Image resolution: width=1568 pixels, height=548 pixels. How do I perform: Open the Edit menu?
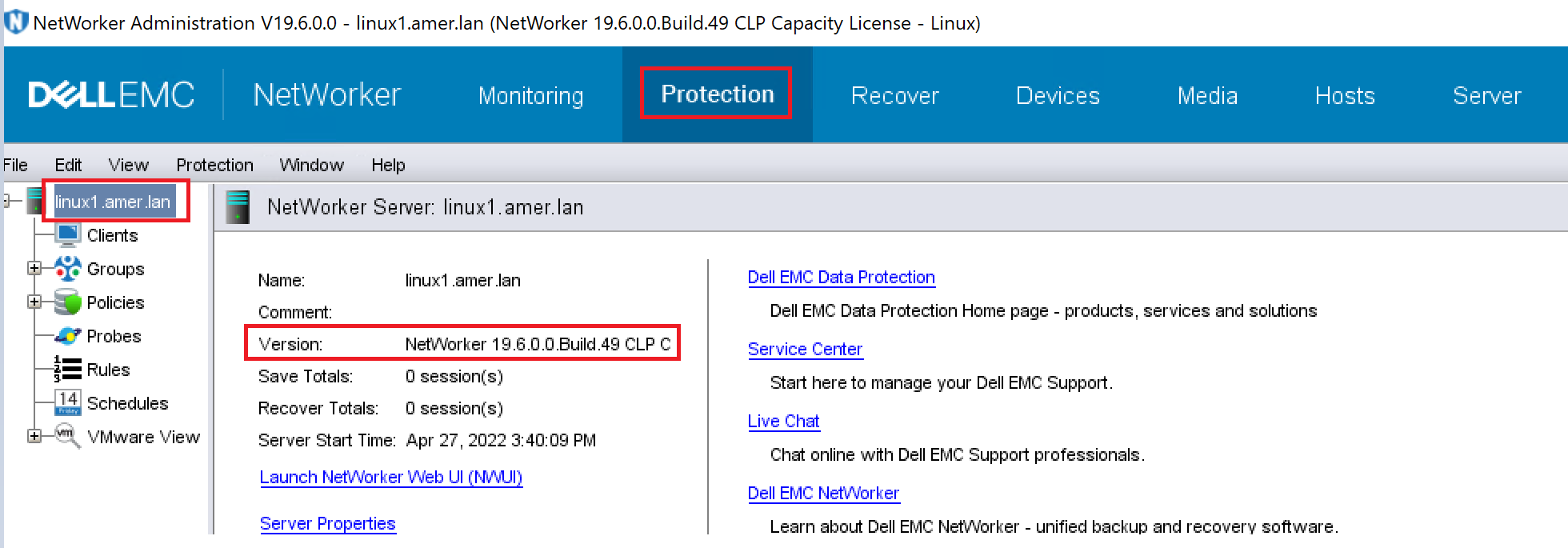[x=68, y=165]
